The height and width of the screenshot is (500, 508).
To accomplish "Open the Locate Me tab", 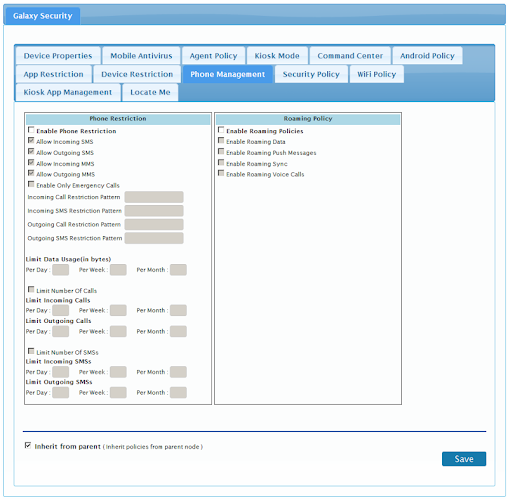I will click(150, 92).
